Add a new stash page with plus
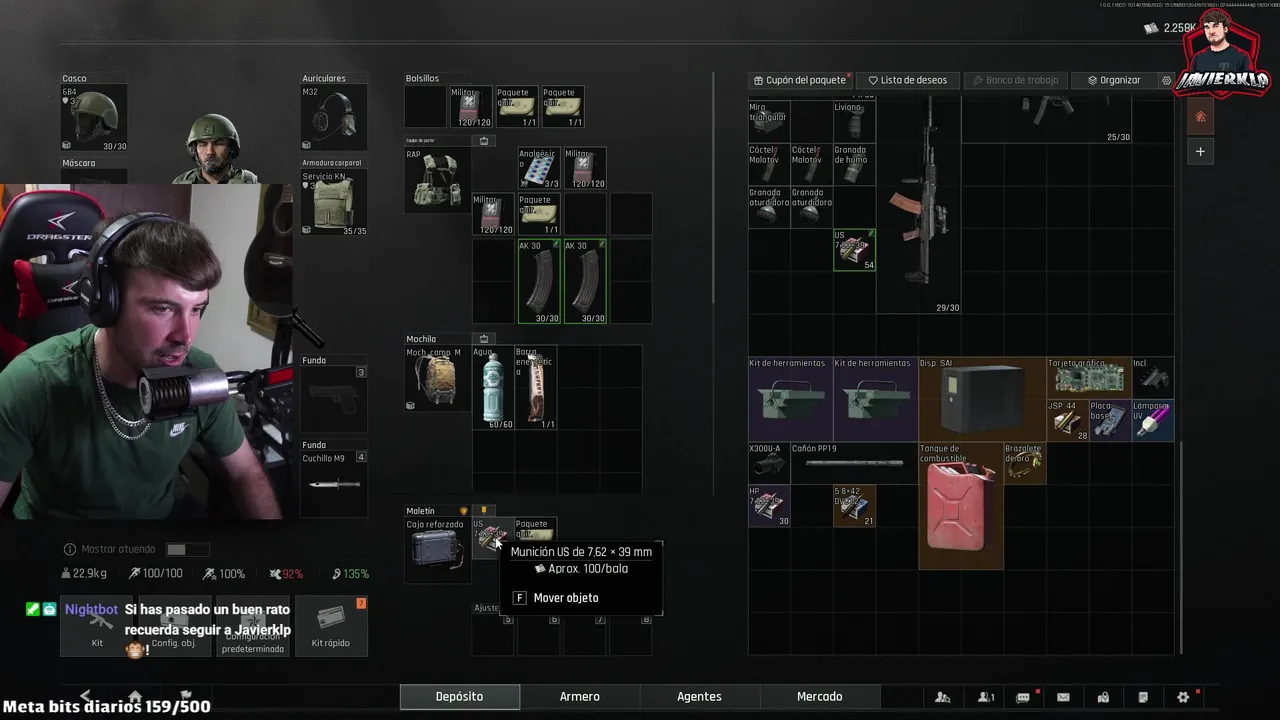 [x=1201, y=152]
